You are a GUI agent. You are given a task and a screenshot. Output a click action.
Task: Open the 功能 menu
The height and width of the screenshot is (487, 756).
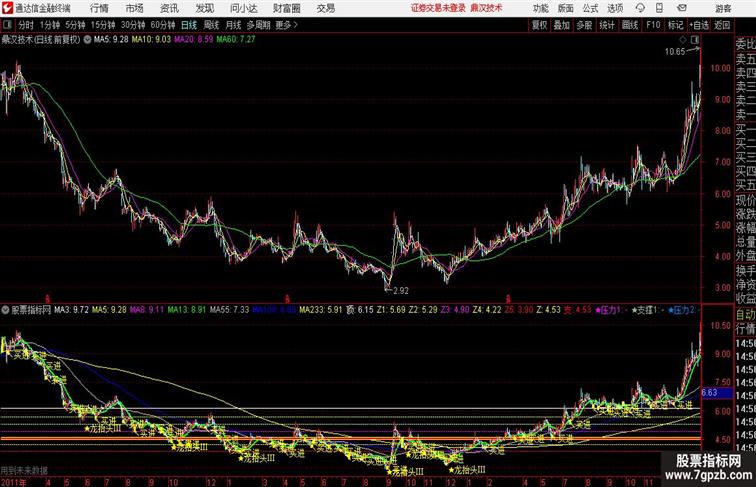[x=540, y=8]
